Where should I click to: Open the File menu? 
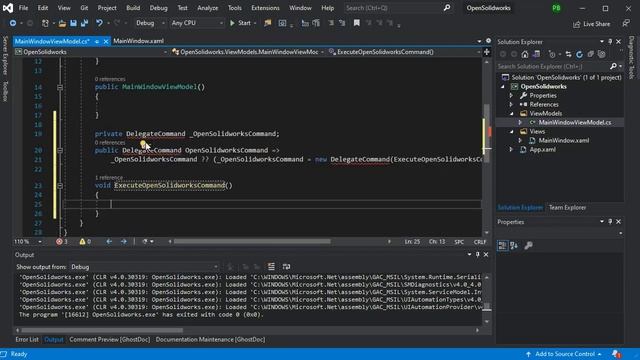pos(23,8)
